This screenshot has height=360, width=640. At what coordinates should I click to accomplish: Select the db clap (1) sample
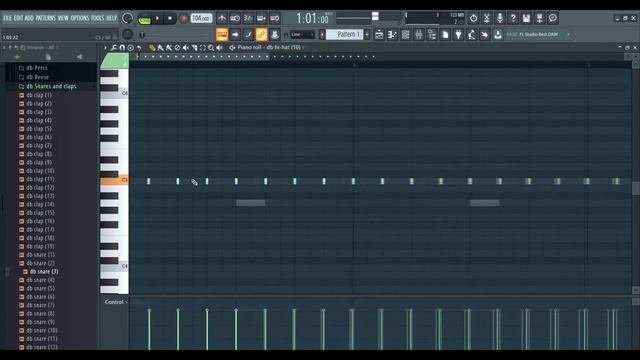click(x=36, y=95)
